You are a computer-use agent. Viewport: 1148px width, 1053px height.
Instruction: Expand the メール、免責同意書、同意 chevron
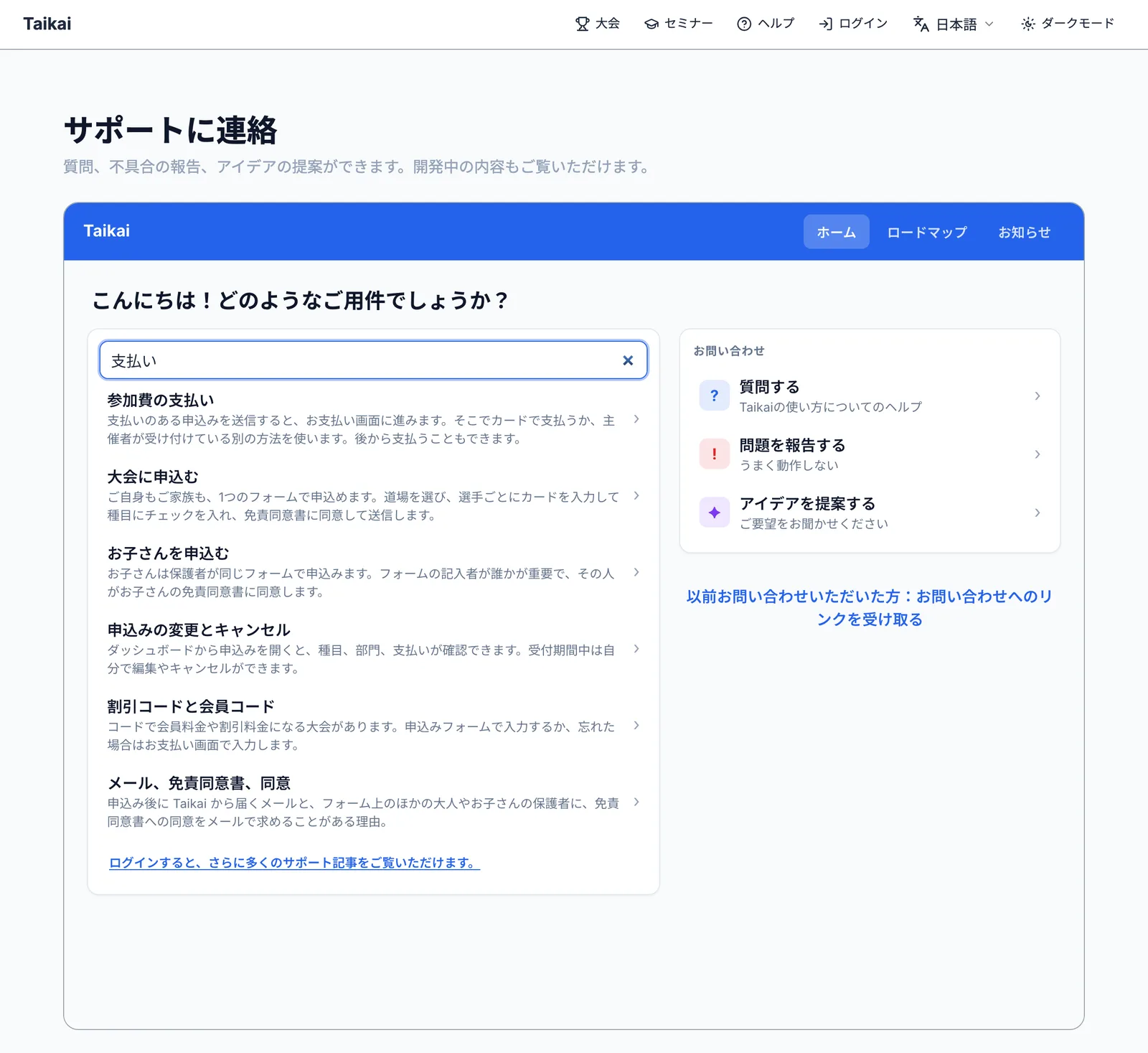(636, 802)
